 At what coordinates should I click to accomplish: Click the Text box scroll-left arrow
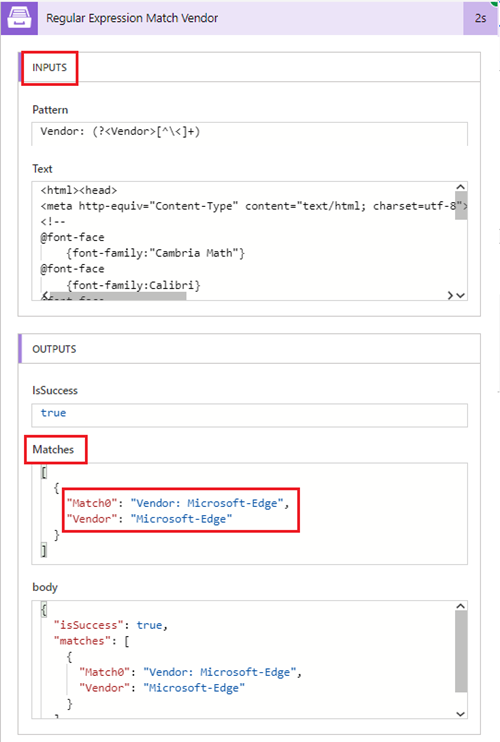click(x=44, y=296)
